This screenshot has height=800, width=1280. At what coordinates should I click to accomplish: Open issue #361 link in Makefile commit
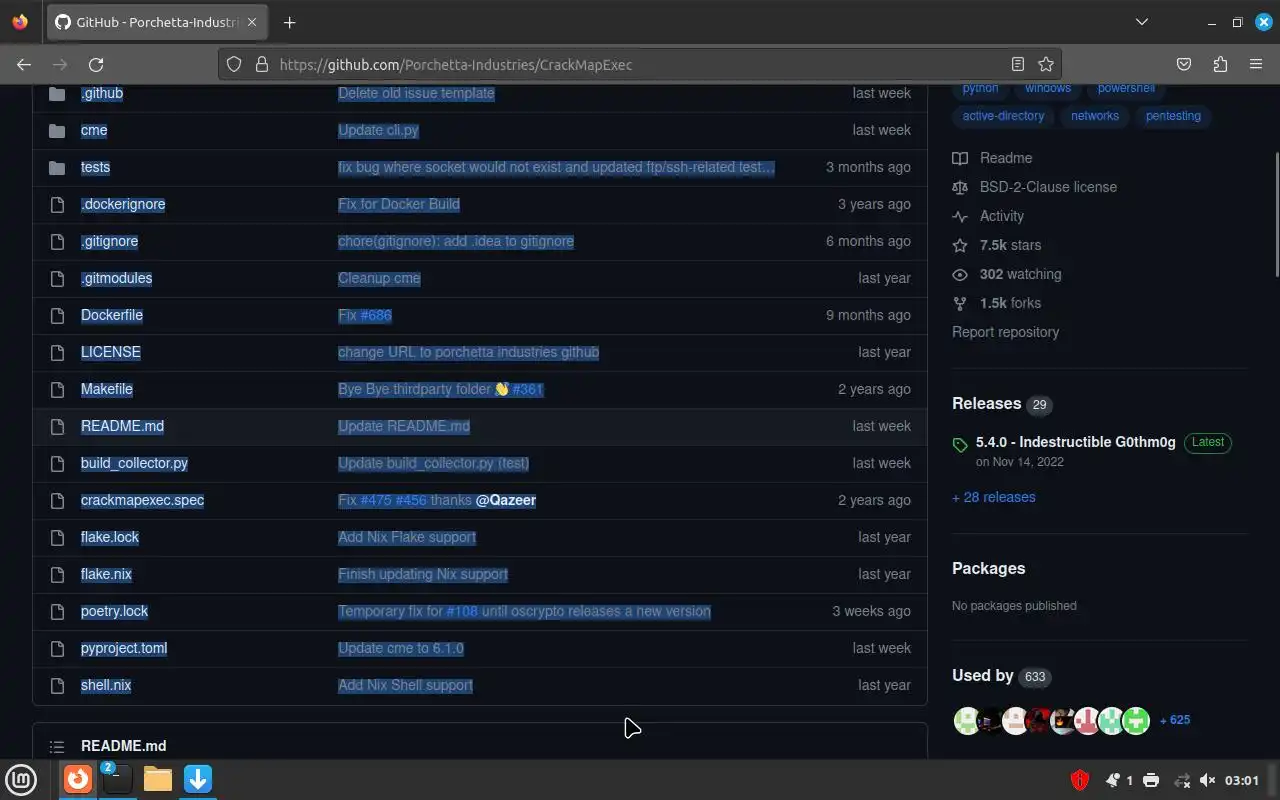coord(528,389)
